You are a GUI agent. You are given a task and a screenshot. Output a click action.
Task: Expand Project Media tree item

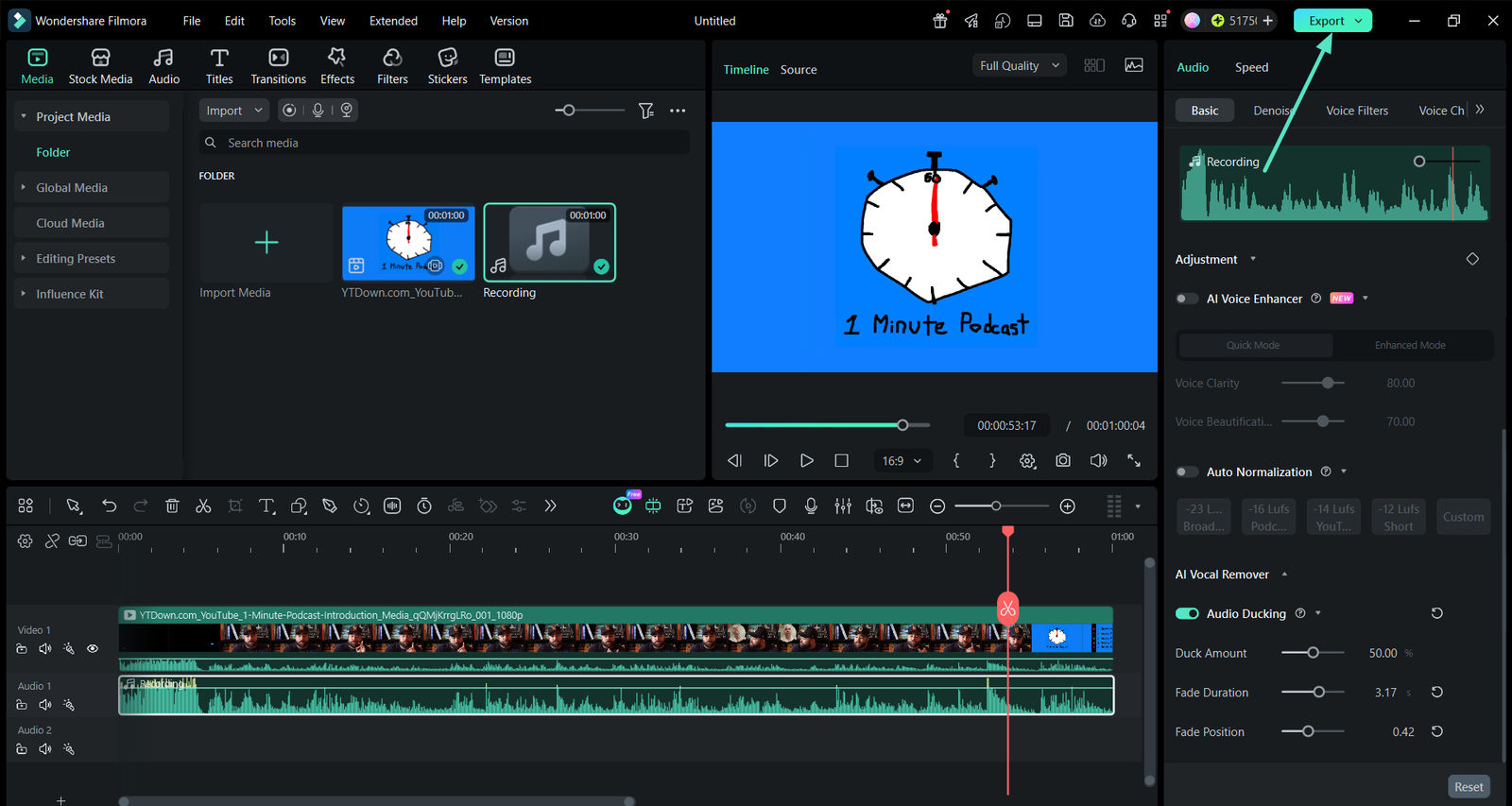coord(24,116)
